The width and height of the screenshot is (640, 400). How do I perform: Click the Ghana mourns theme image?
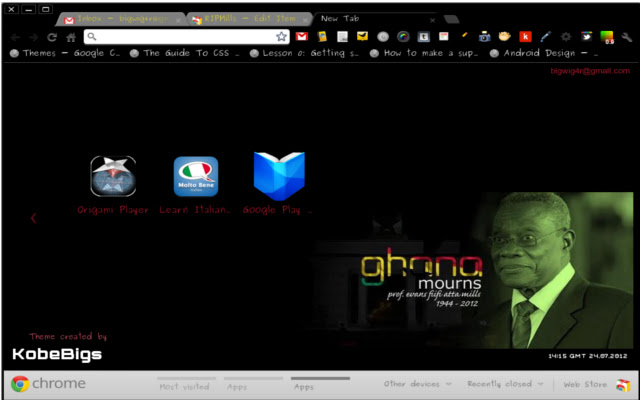473,270
